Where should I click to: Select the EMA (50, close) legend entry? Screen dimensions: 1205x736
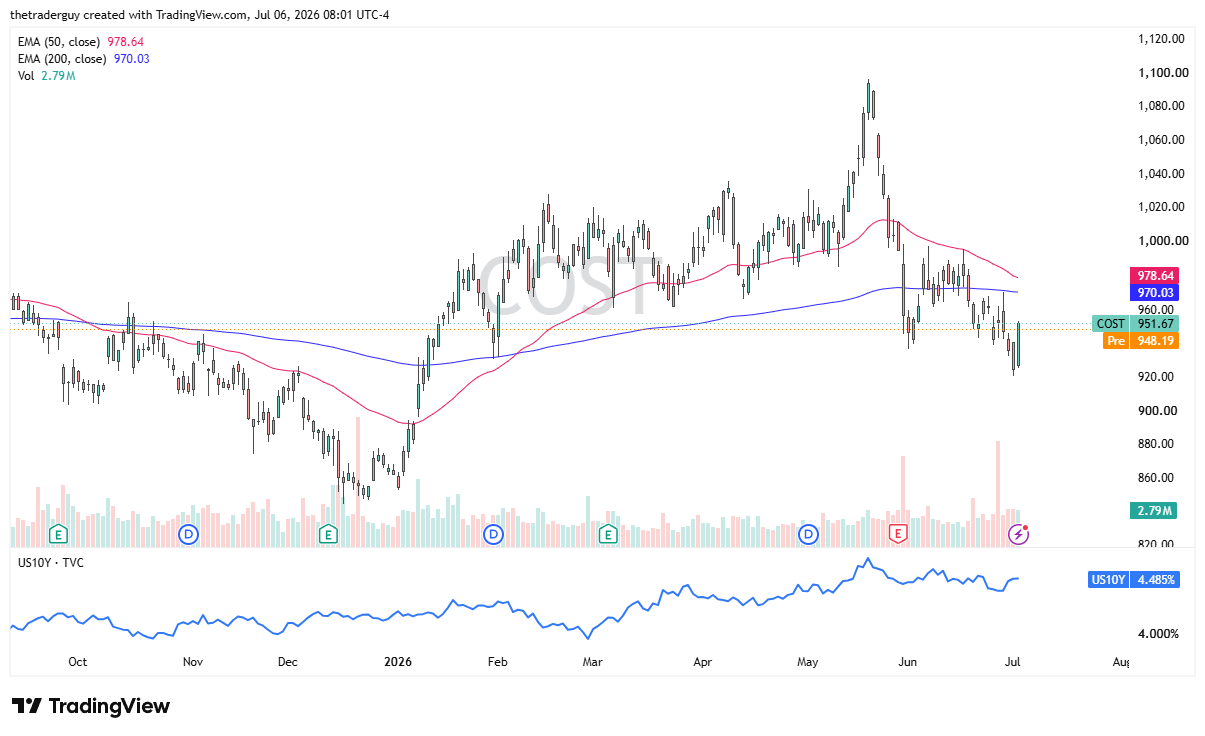click(82, 42)
